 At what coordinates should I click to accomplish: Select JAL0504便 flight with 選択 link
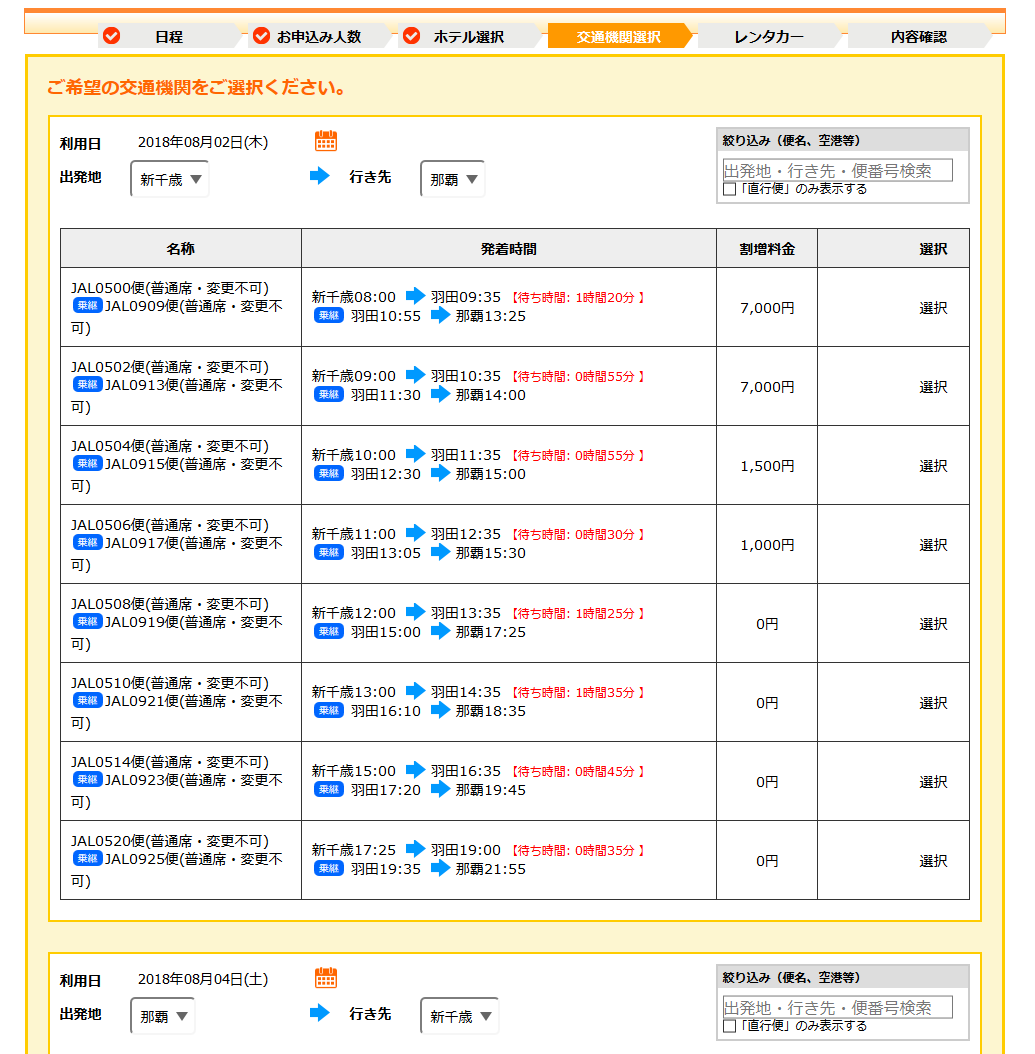coord(933,466)
